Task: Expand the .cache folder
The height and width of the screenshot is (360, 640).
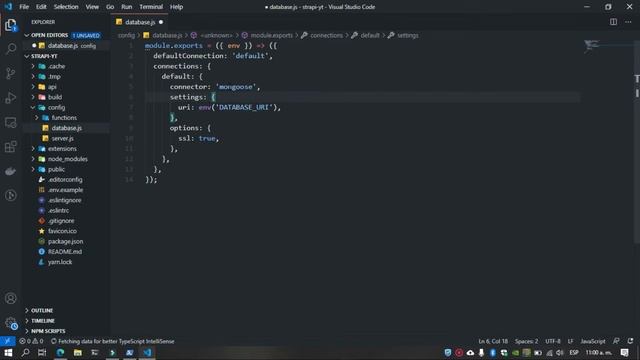Action: [56, 66]
